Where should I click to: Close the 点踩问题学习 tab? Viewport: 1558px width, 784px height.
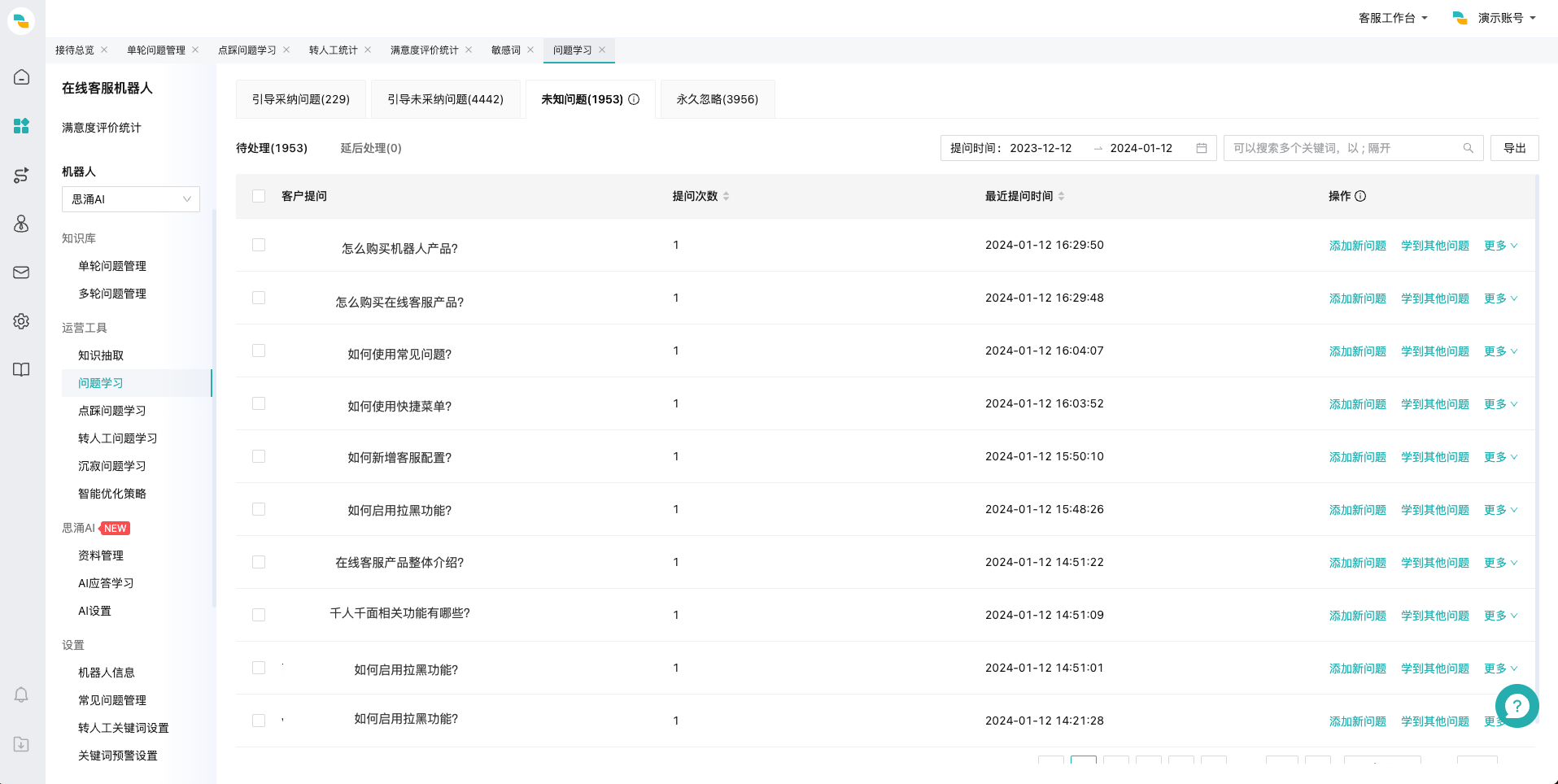[x=286, y=50]
